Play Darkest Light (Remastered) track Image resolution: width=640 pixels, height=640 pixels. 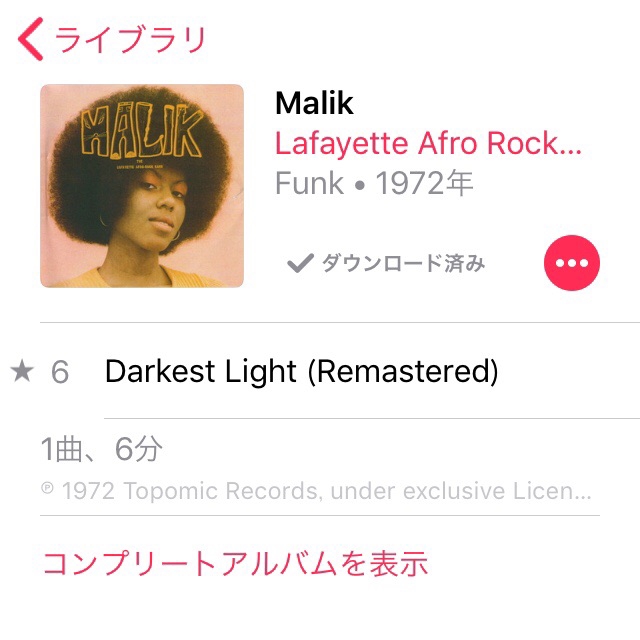pyautogui.click(x=302, y=371)
